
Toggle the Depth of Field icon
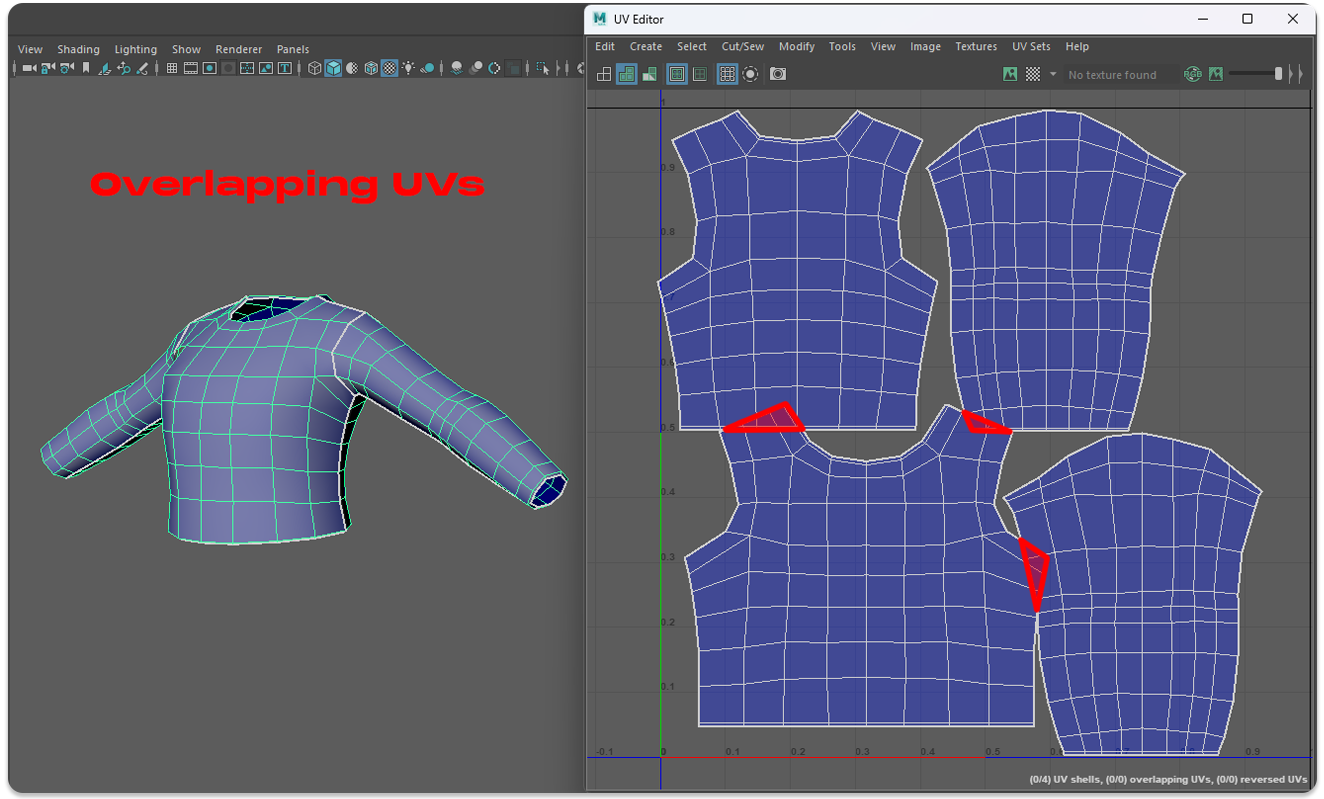514,68
